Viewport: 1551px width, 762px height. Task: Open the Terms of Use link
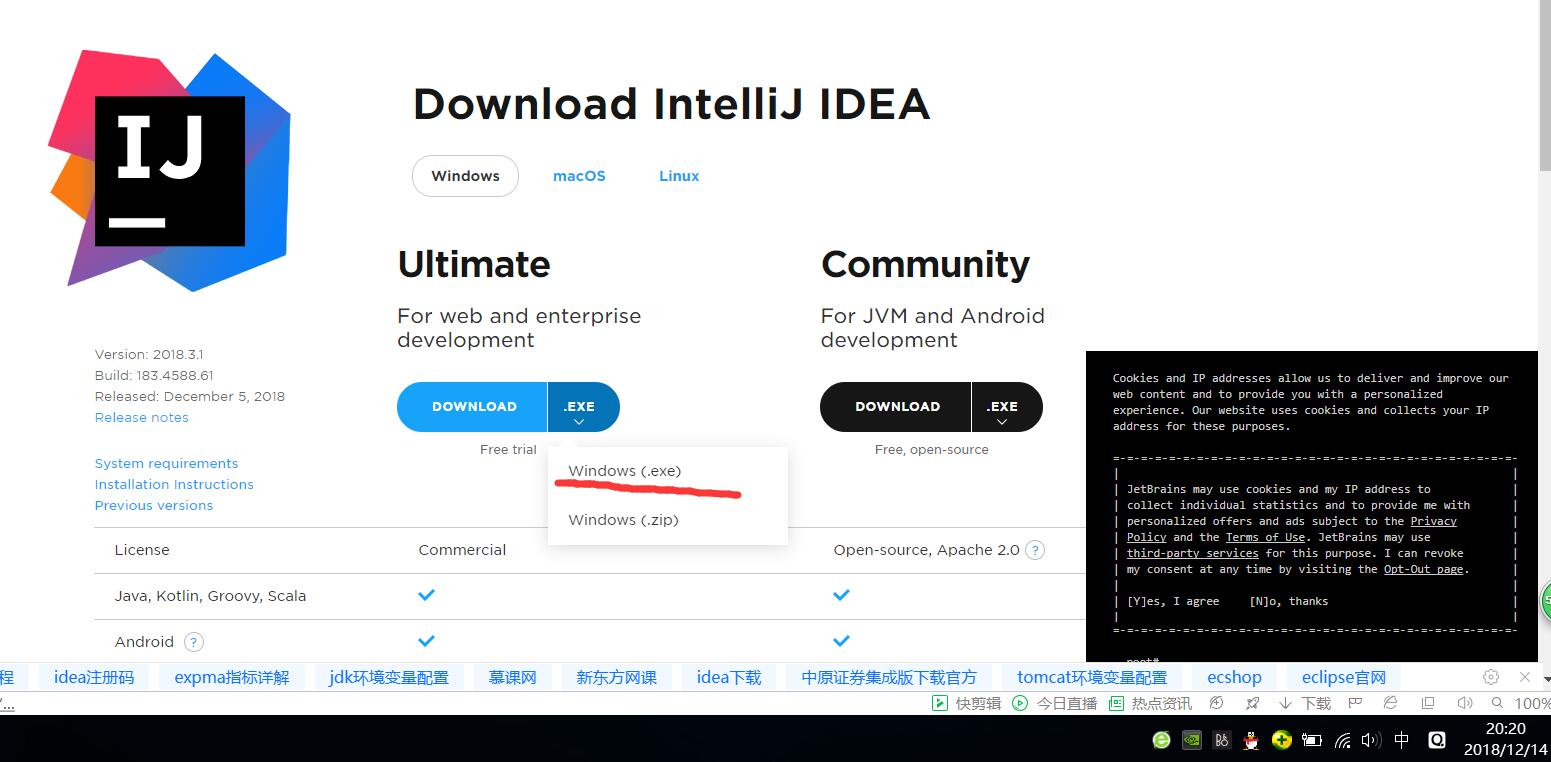[x=1265, y=537]
